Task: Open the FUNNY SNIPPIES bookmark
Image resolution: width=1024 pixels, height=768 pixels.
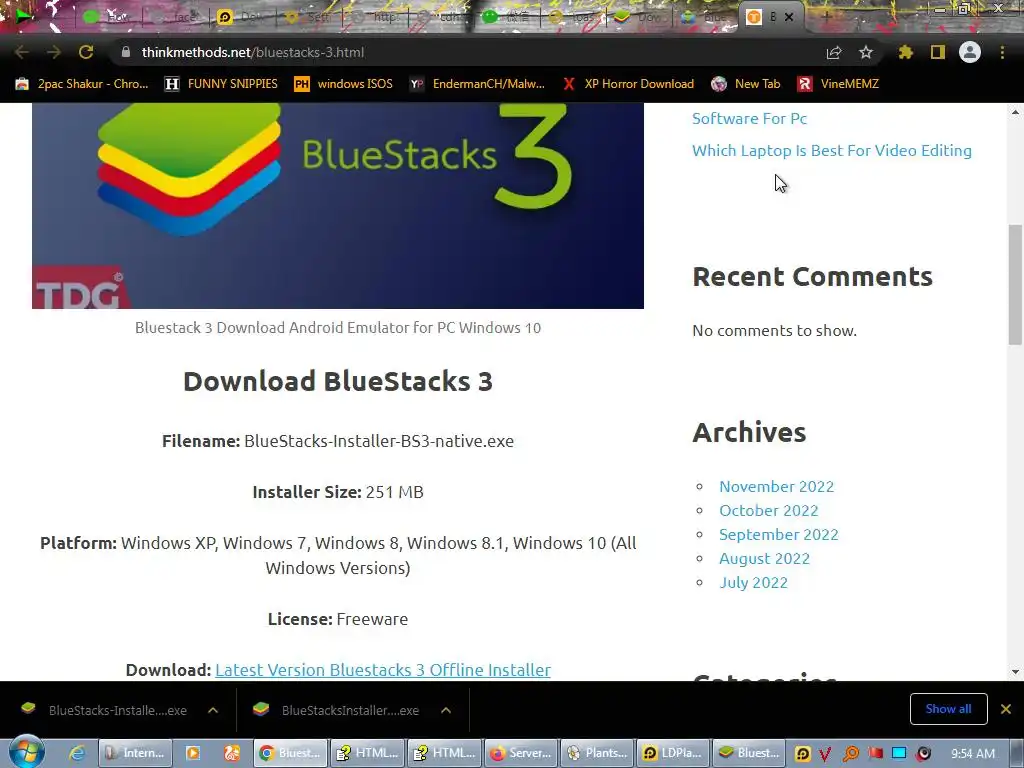Action: point(221,84)
